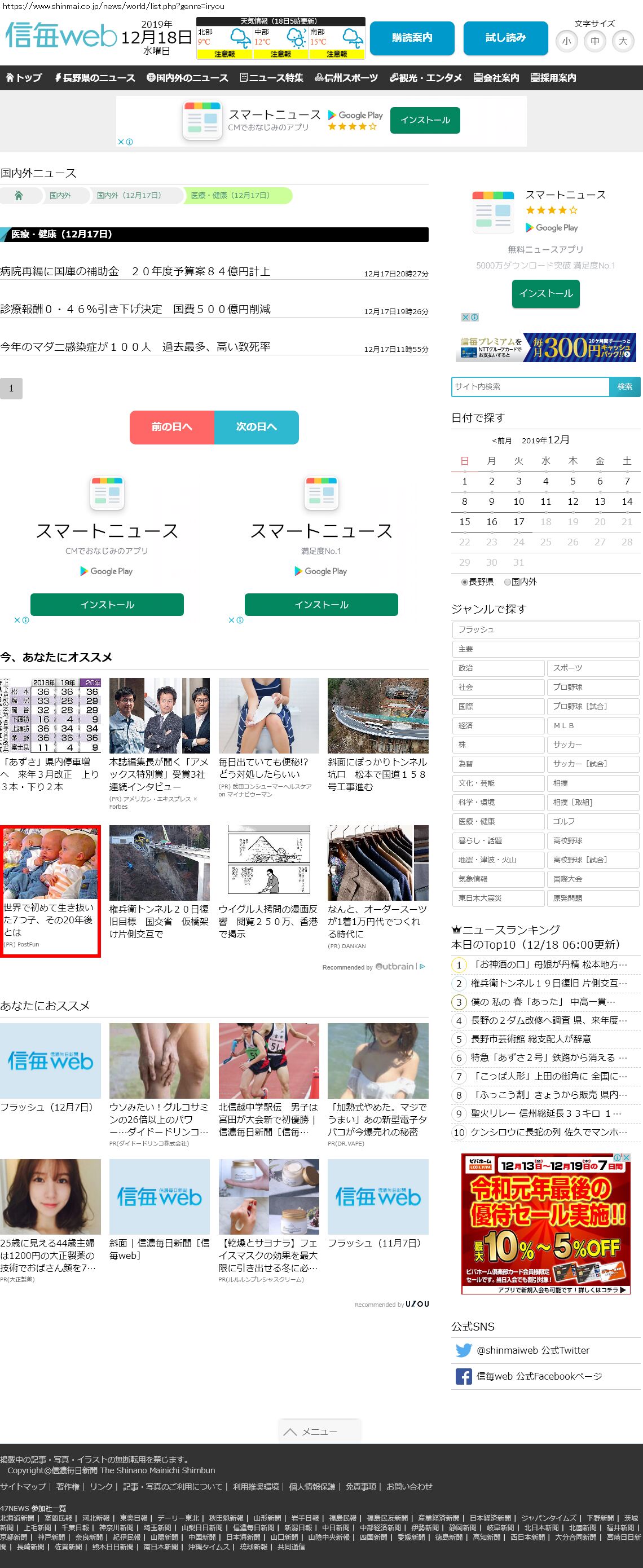Click the Outbrain recommendation info icon
This screenshot has height=1568, width=643.
pyautogui.click(x=422, y=967)
